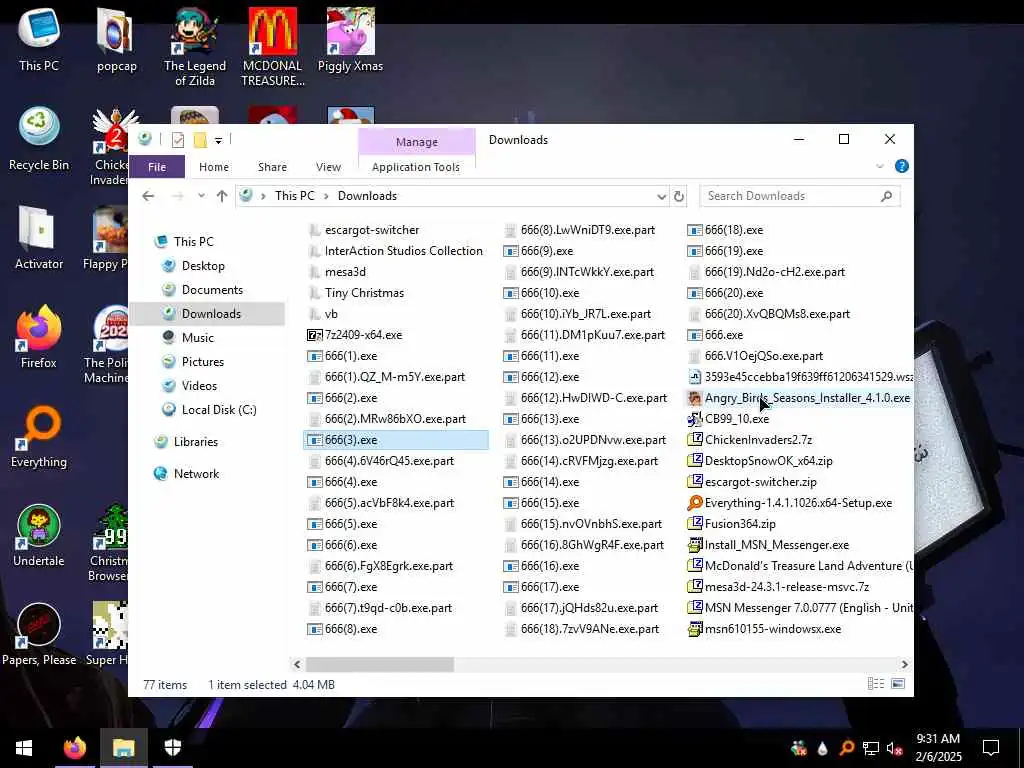This screenshot has height=768, width=1024.
Task: Open the Application Tools tab
Action: (x=416, y=167)
